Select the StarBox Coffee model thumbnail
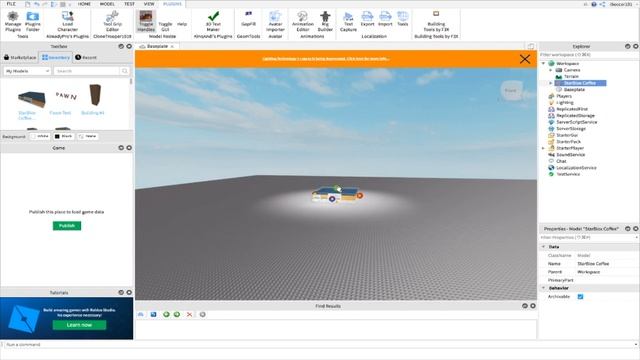The width and height of the screenshot is (640, 360). point(31,99)
